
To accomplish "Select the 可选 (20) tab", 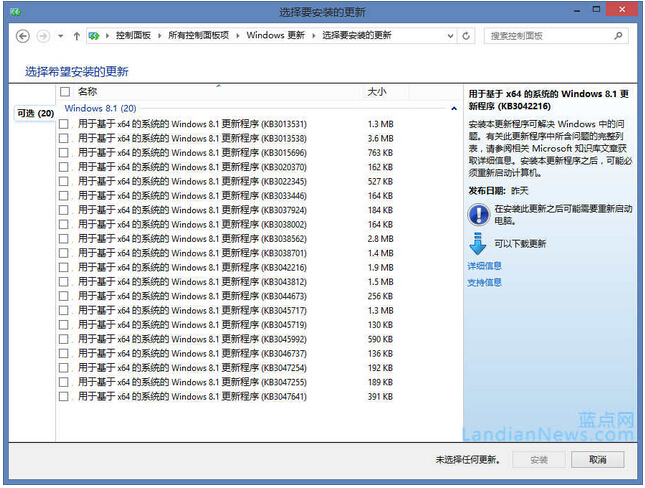I will [35, 113].
